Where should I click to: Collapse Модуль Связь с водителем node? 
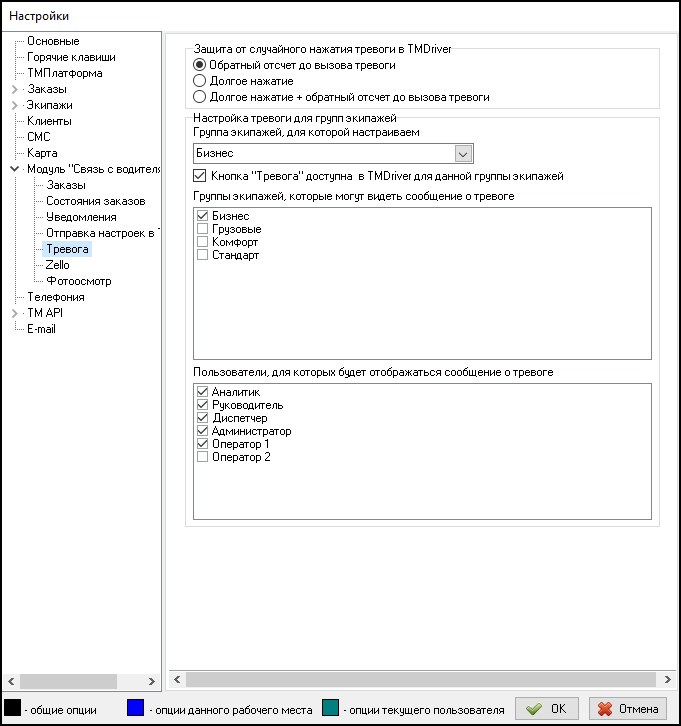[14, 169]
